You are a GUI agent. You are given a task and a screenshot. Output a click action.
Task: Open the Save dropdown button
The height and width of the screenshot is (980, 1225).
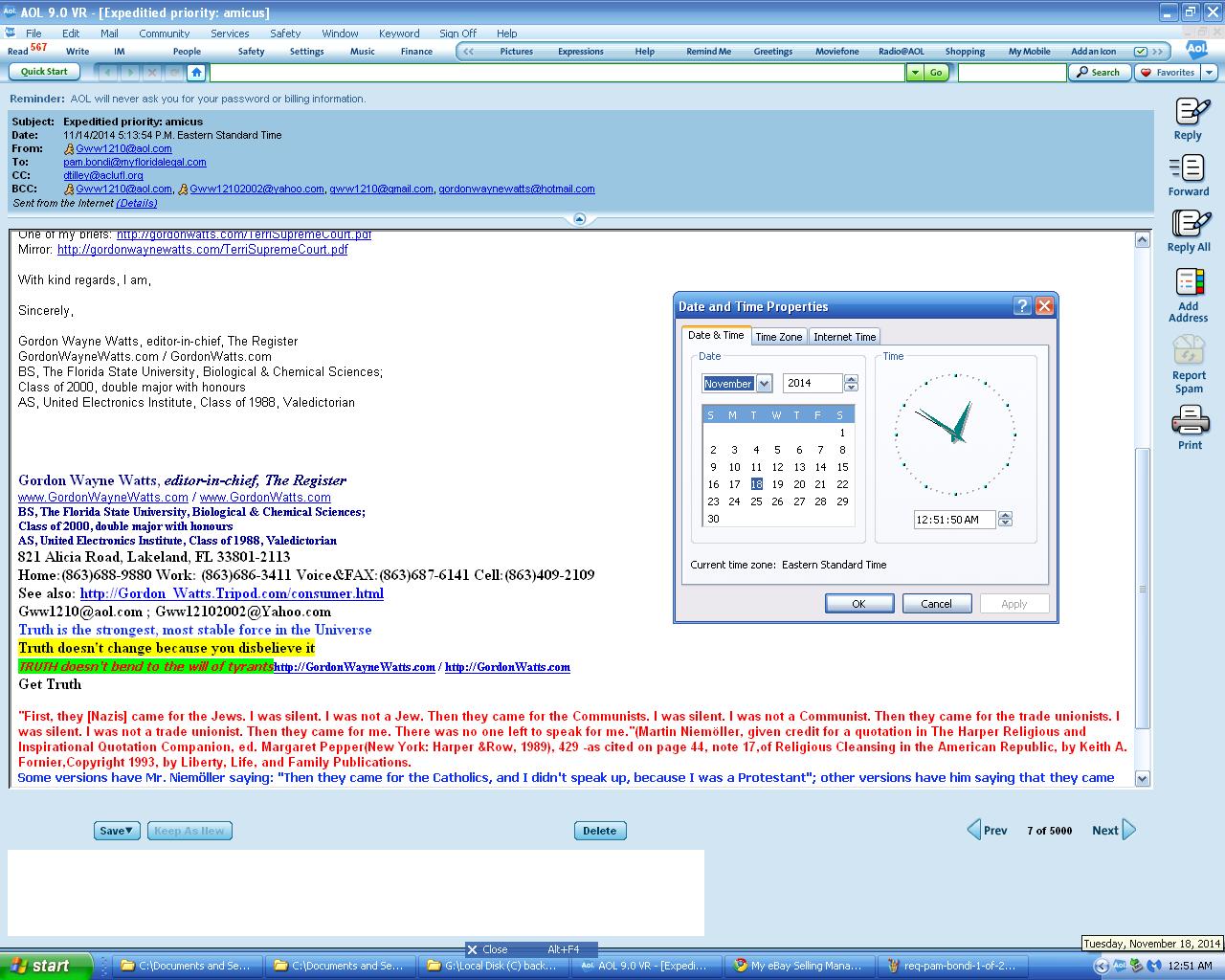click(117, 831)
